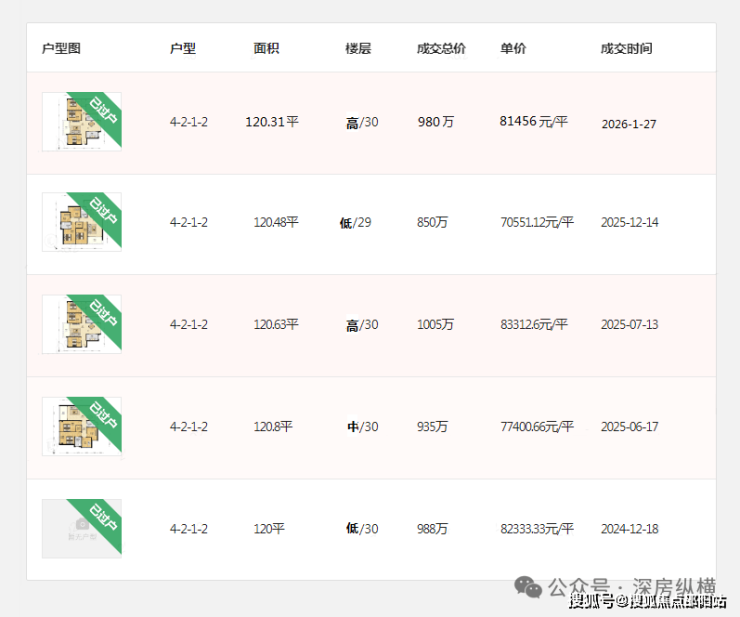The height and width of the screenshot is (617, 740).
Task: Select the area value 120.63平
Action: (x=276, y=324)
